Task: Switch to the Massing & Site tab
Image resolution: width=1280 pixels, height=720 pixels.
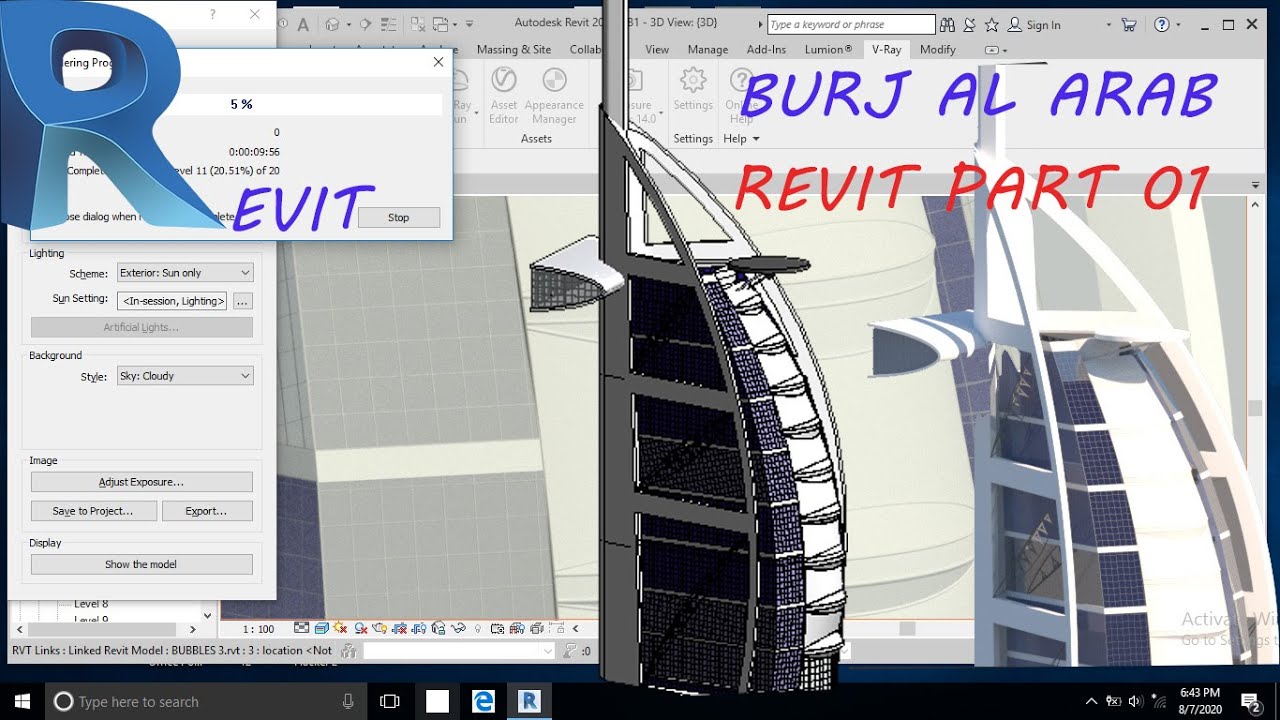Action: tap(514, 49)
